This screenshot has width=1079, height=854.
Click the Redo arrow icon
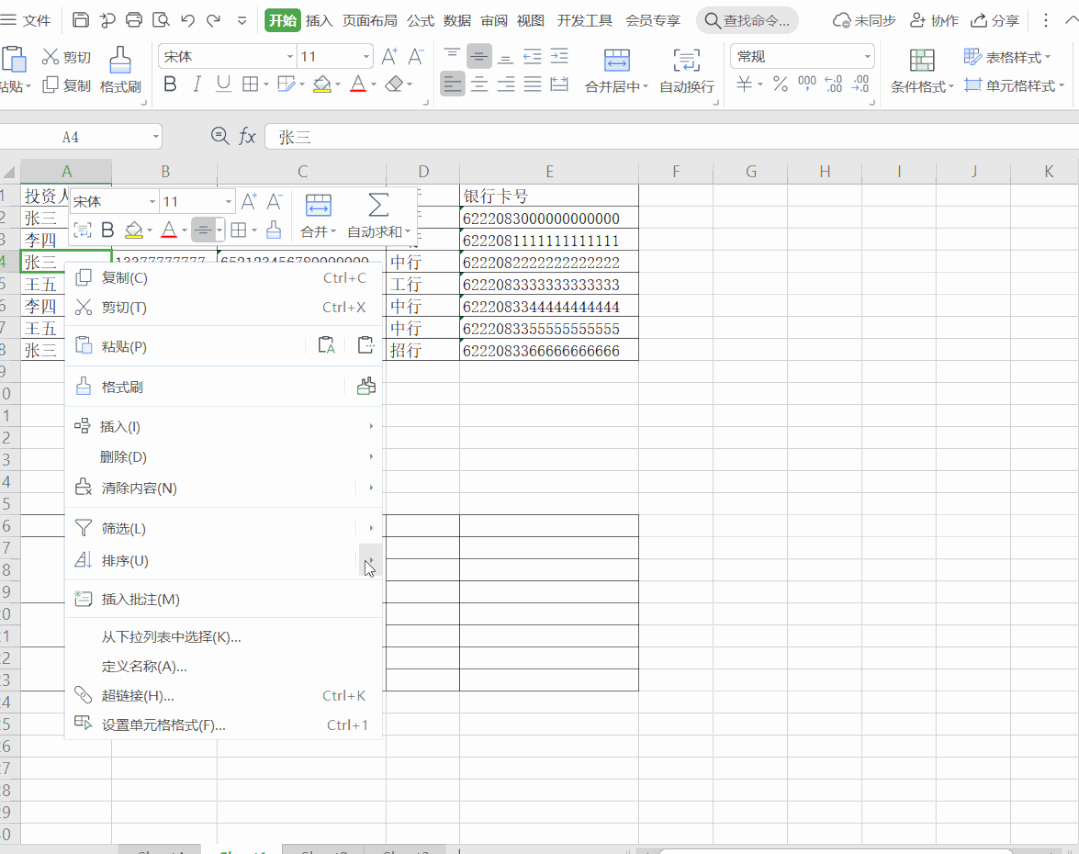coord(214,21)
